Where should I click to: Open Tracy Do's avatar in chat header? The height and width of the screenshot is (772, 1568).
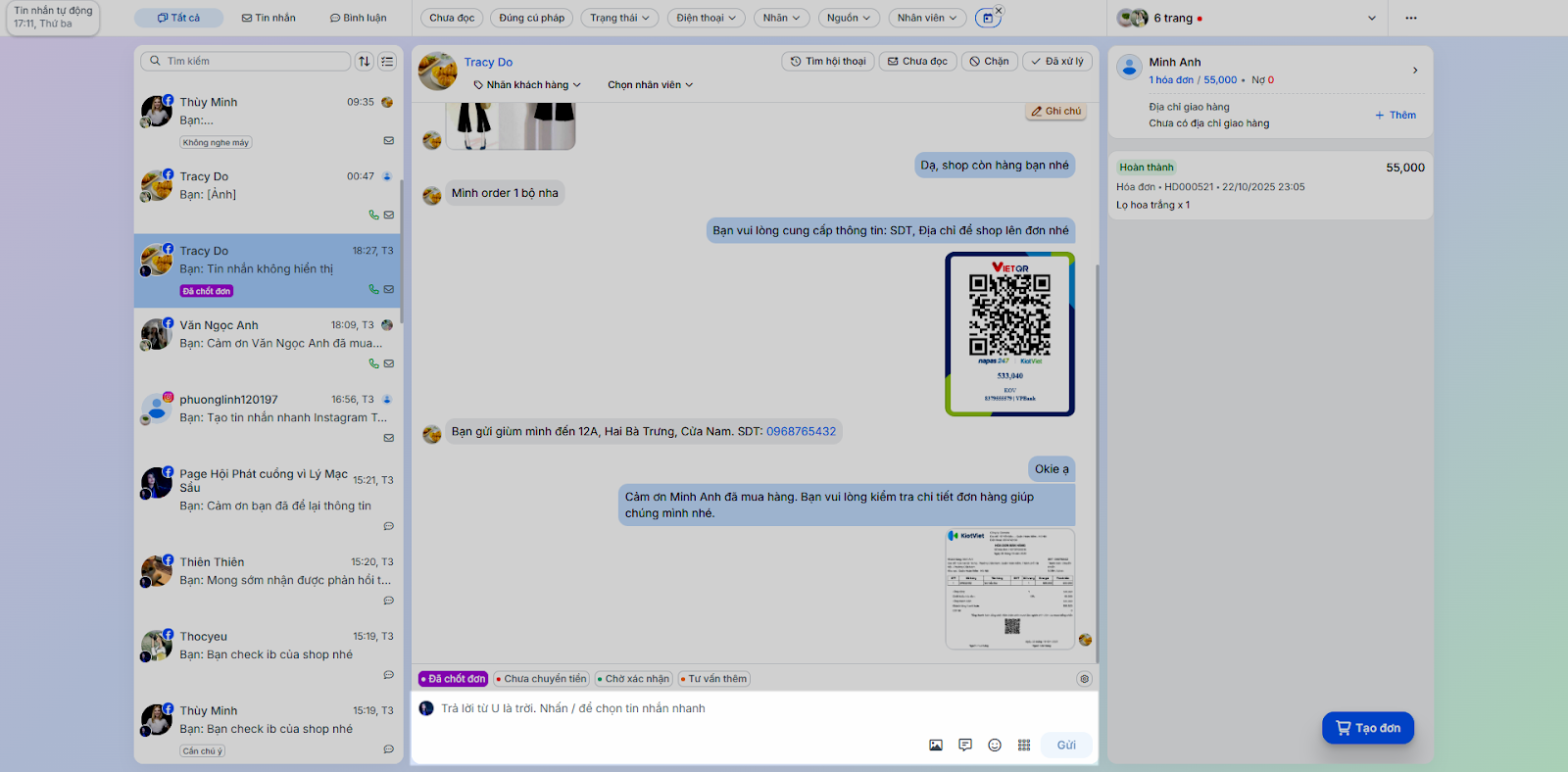pyautogui.click(x=438, y=72)
